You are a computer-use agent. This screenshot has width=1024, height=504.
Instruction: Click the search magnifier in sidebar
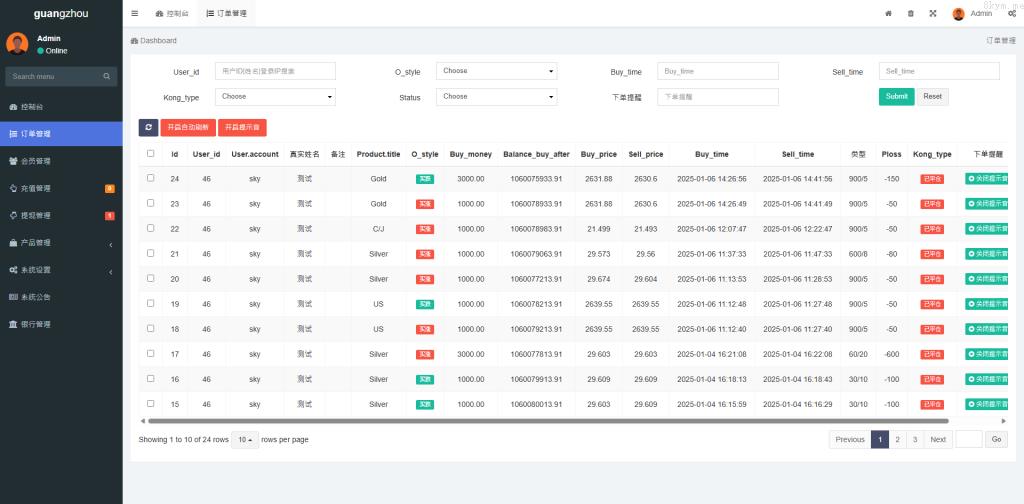[107, 76]
